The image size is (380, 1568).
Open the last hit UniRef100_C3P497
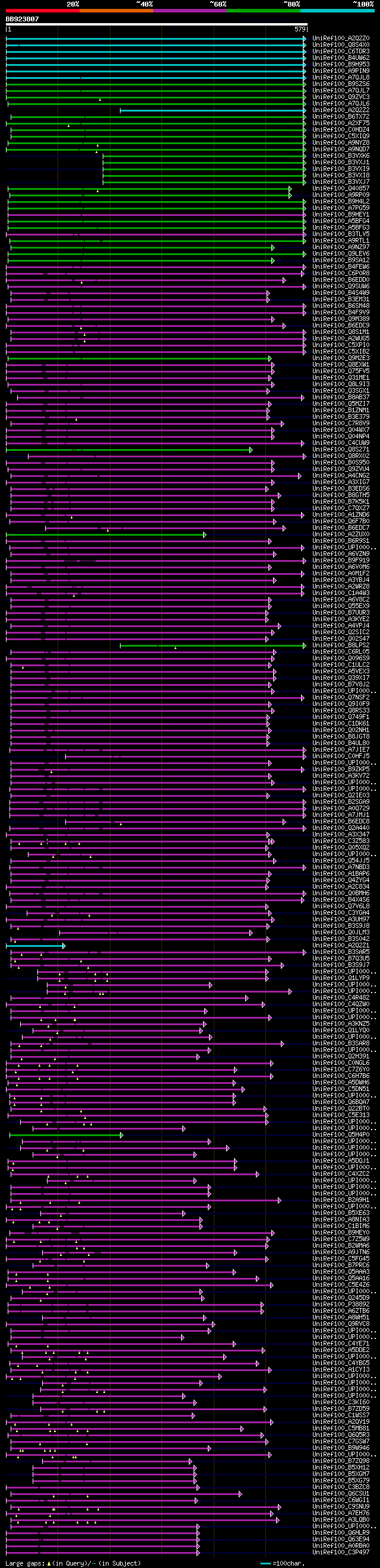341,1553
